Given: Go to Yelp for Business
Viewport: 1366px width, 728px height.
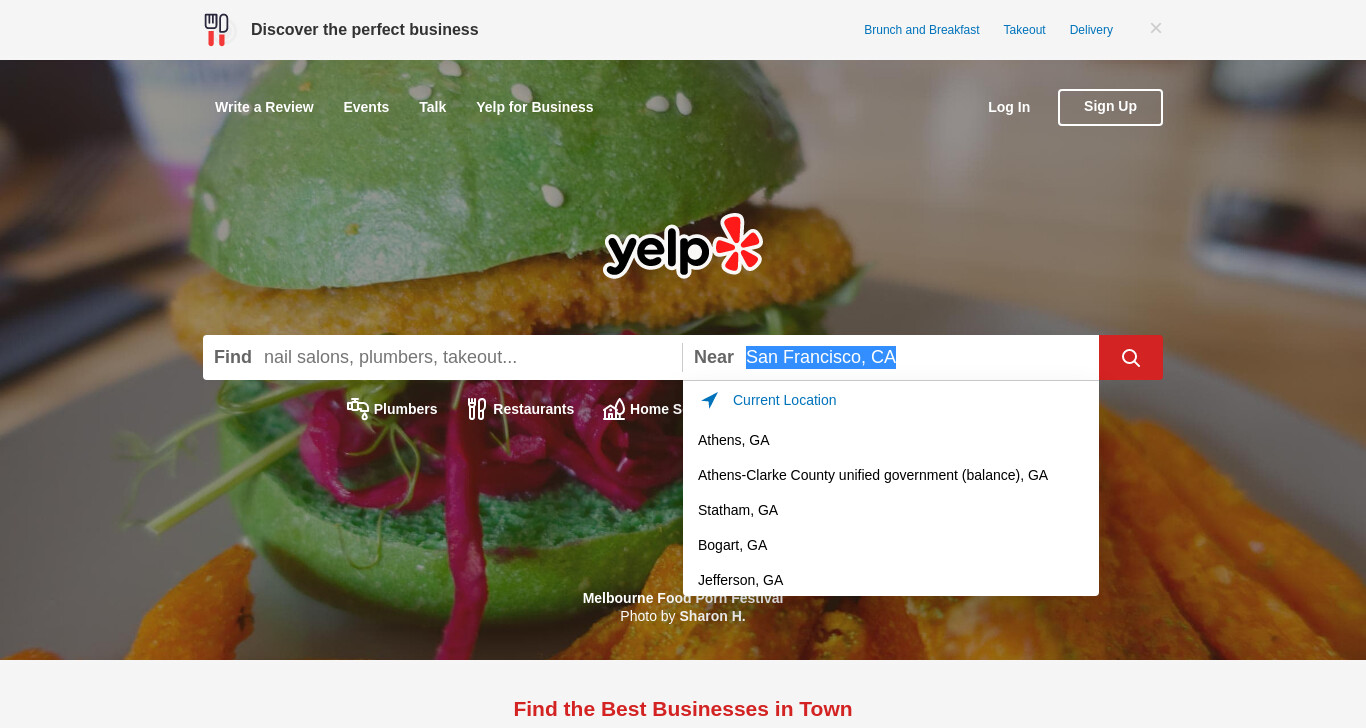Looking at the screenshot, I should tap(535, 107).
